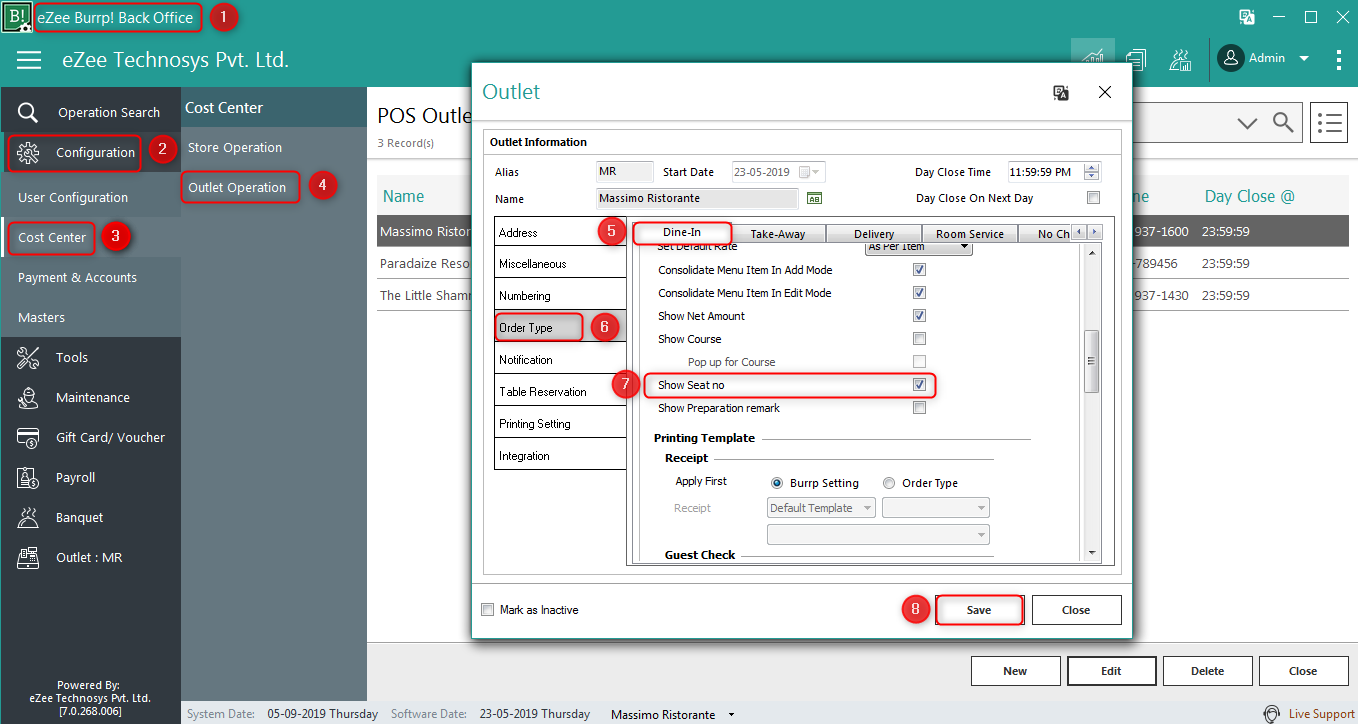Click the translate icon in Outlet dialog
1358x724 pixels.
click(1061, 92)
